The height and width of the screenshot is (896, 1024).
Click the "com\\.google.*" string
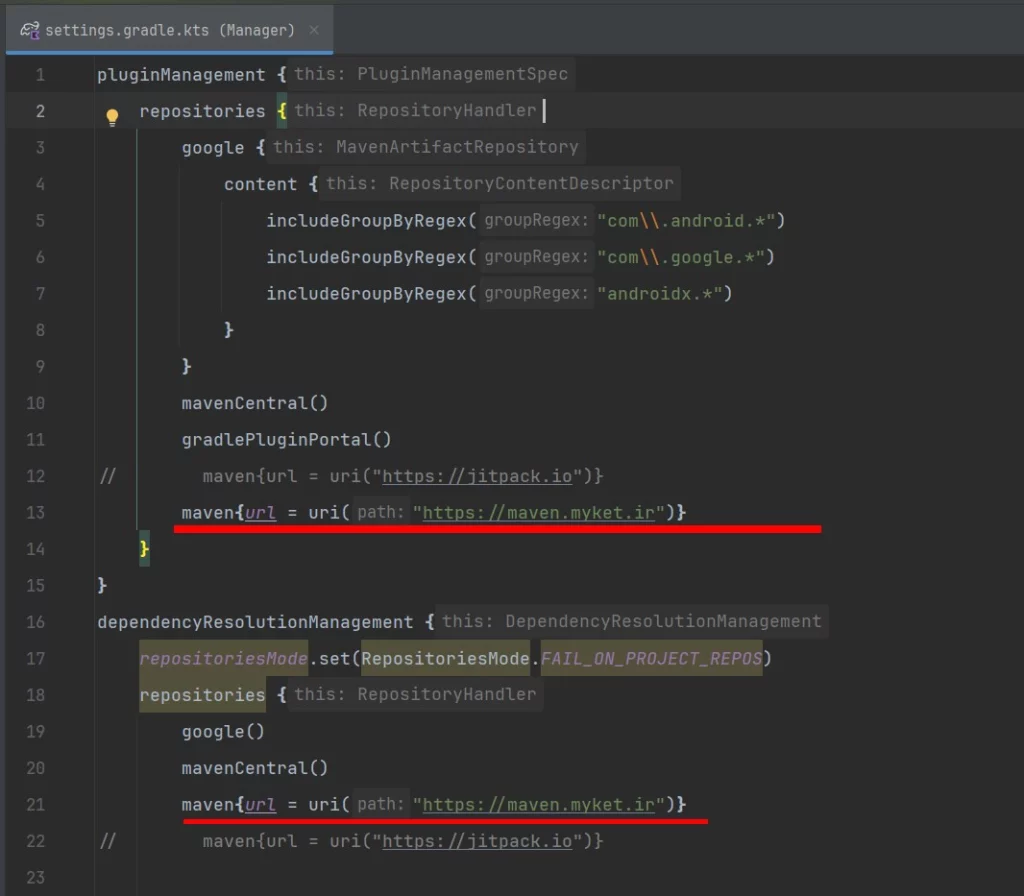pyautogui.click(x=680, y=257)
